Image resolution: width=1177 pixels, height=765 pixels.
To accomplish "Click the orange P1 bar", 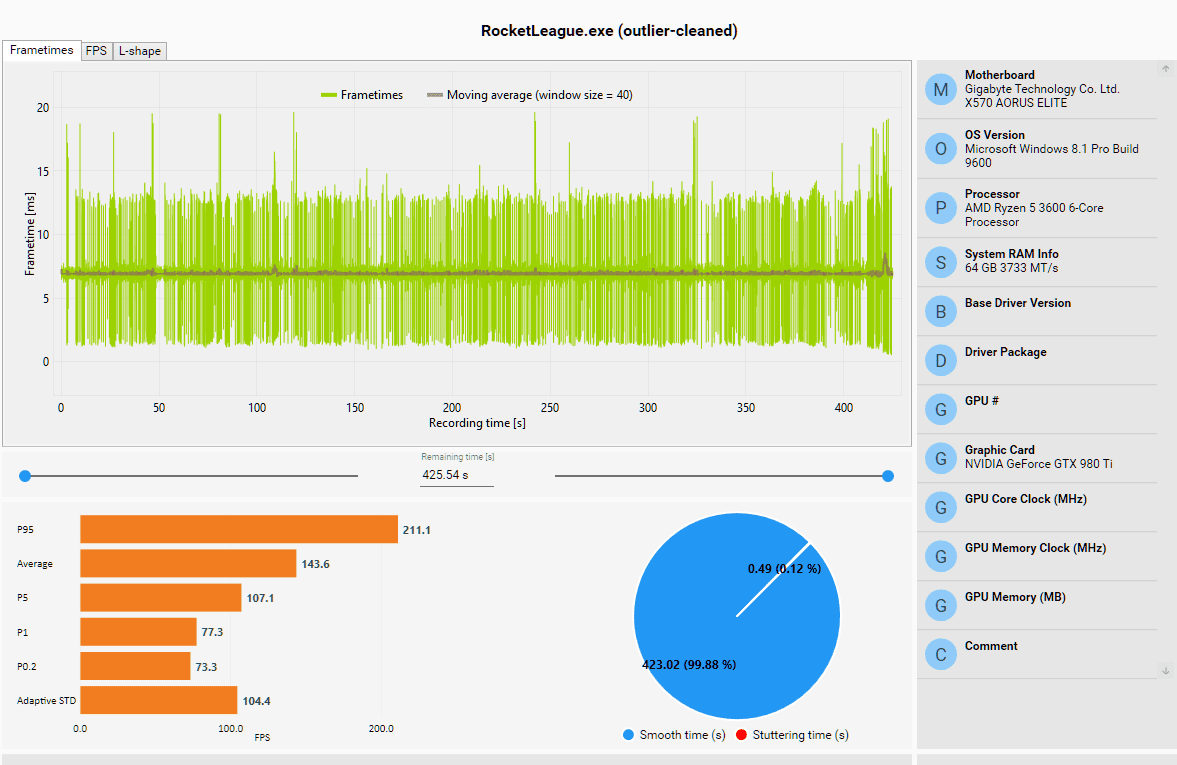I will [x=138, y=632].
